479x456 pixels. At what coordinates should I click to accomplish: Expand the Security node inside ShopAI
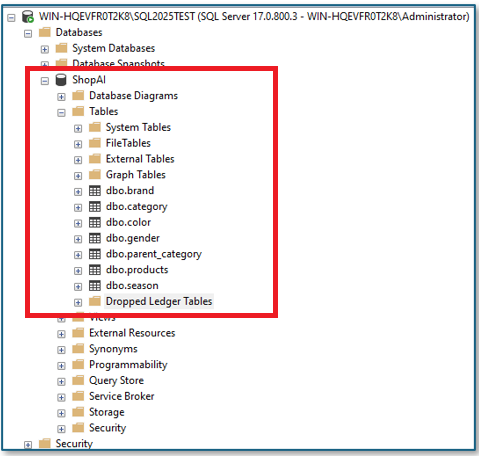(x=61, y=429)
